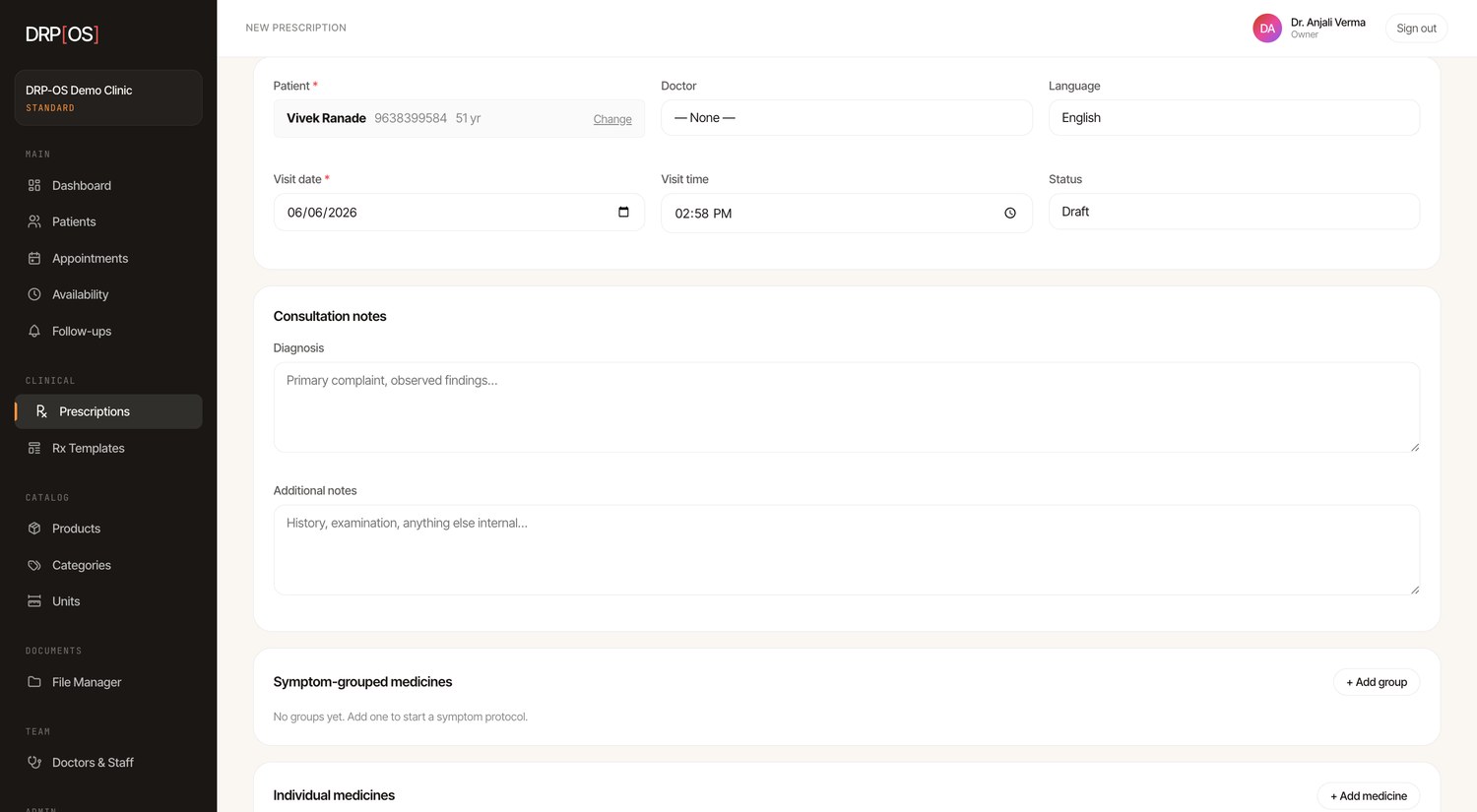1477x812 pixels.
Task: Click the Additional notes resize handle
Action: click(1414, 590)
